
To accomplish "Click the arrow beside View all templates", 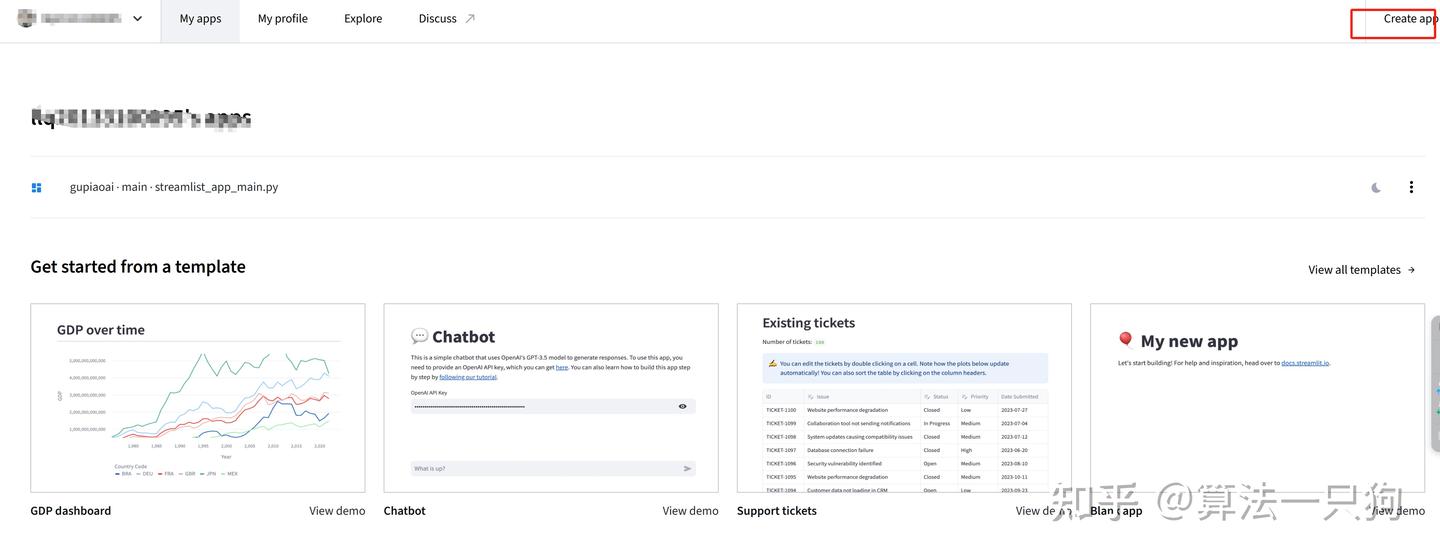I will pos(1411,270).
